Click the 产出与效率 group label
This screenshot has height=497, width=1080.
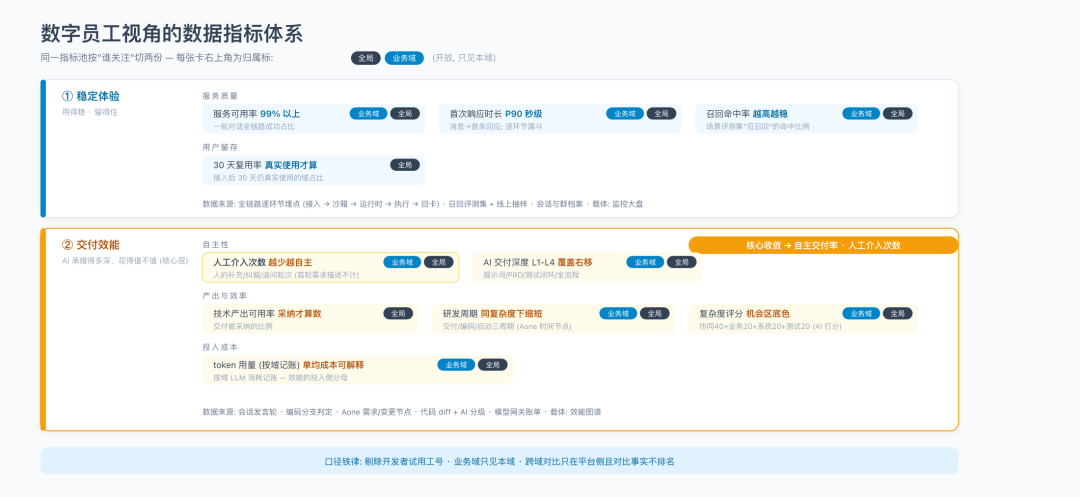(x=224, y=295)
